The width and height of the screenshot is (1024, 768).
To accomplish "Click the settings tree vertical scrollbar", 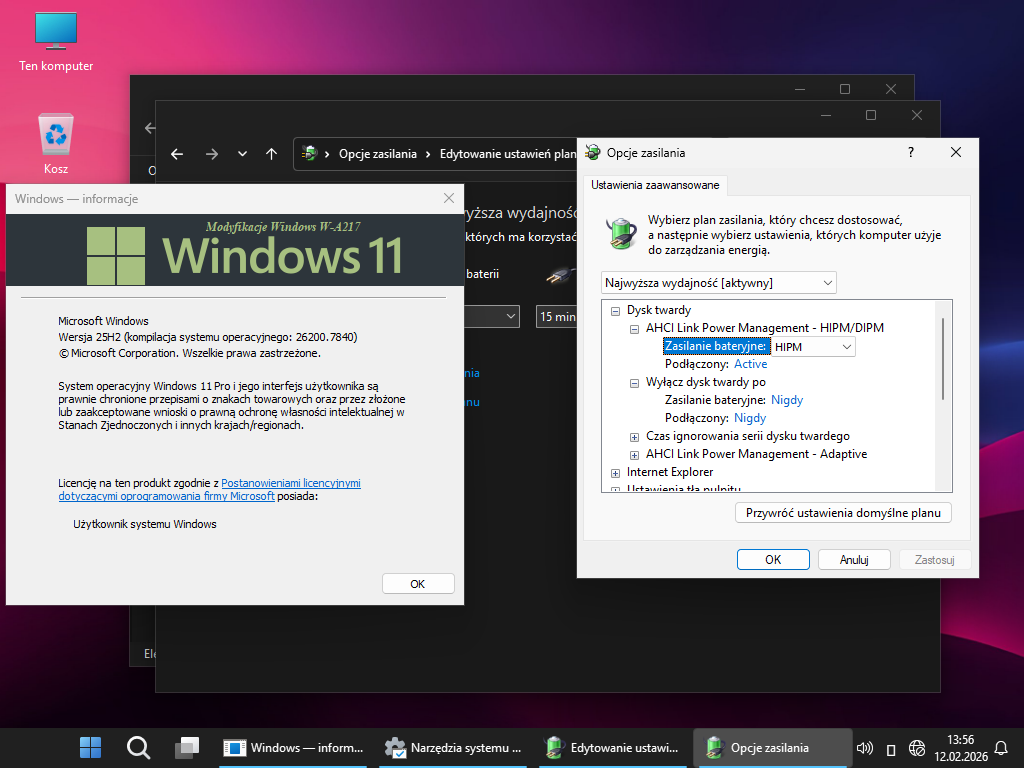I will (x=942, y=360).
